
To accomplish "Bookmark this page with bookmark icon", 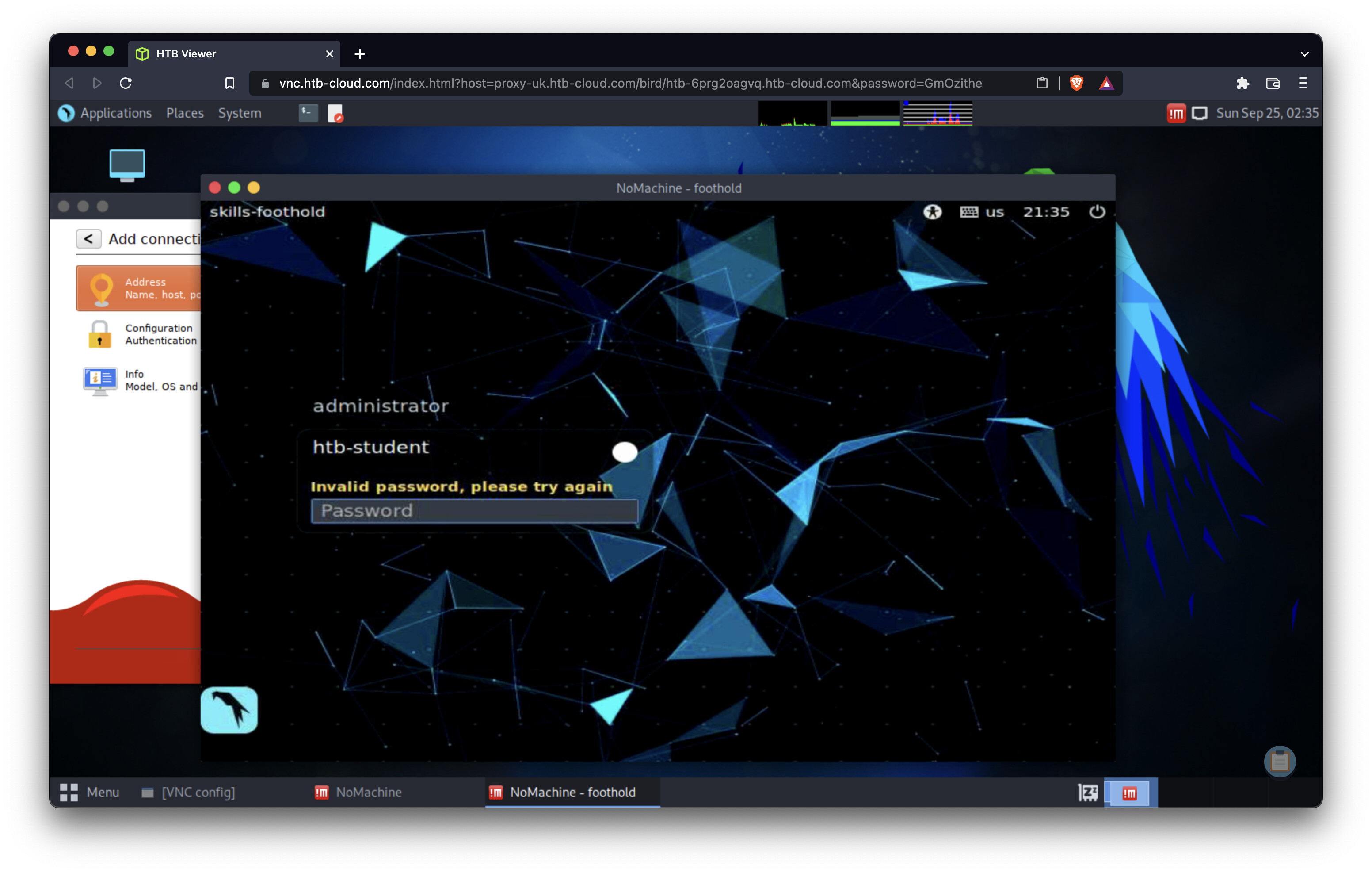I will pos(229,83).
